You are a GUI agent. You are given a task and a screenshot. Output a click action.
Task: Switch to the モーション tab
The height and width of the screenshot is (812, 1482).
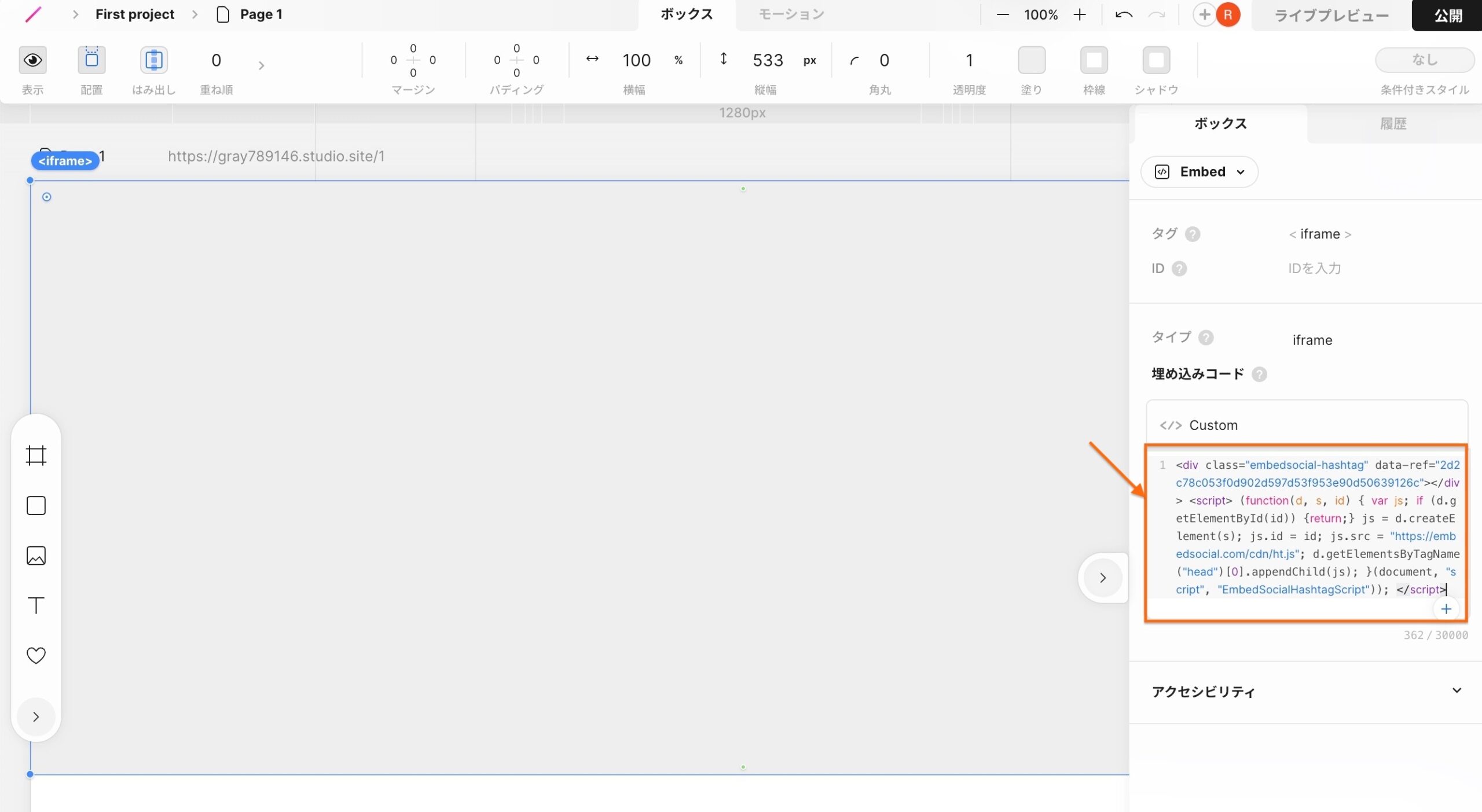pos(791,14)
